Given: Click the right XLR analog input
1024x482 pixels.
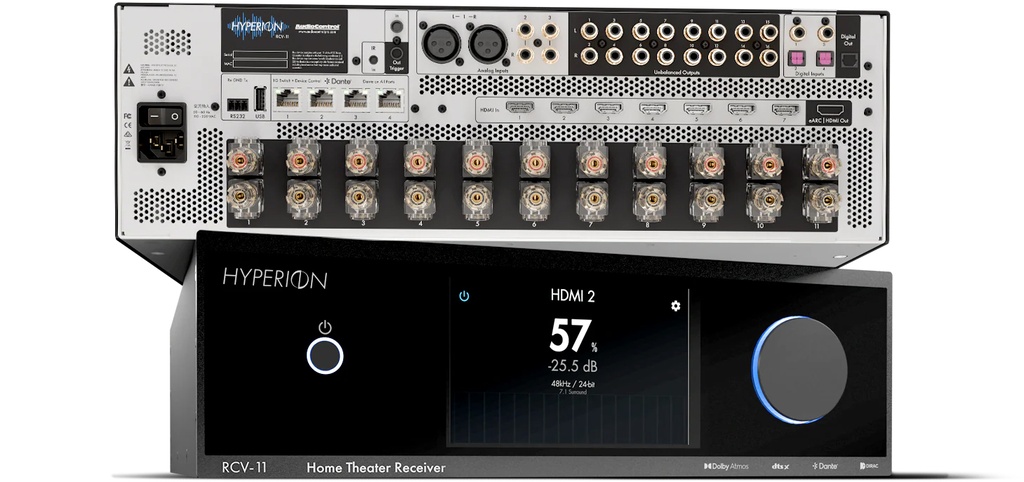Looking at the screenshot, I should click(487, 44).
